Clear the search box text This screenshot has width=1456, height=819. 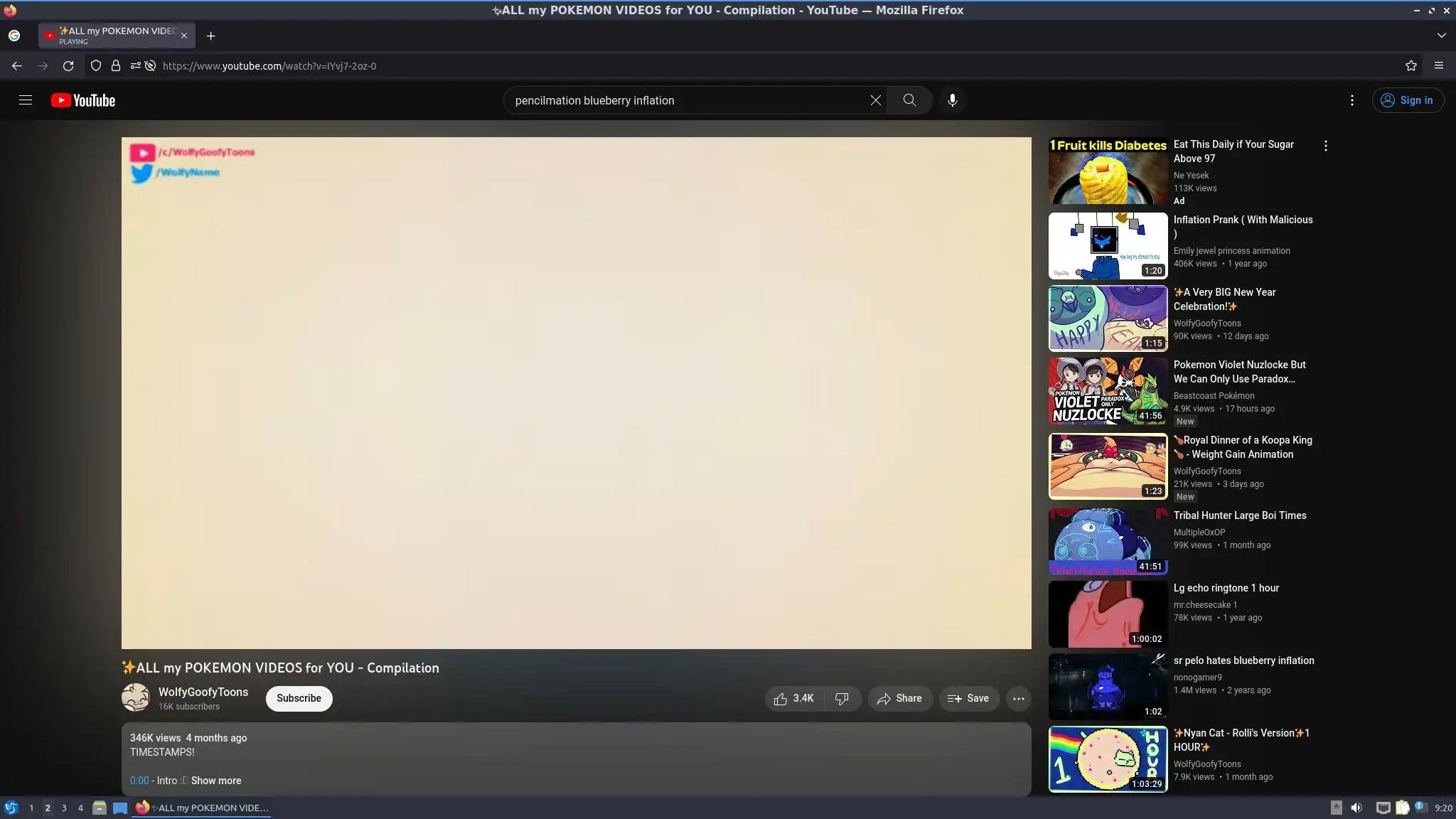875,100
